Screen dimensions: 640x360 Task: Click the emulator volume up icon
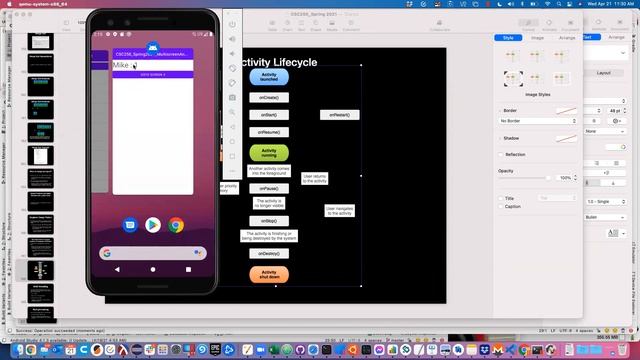click(232, 39)
